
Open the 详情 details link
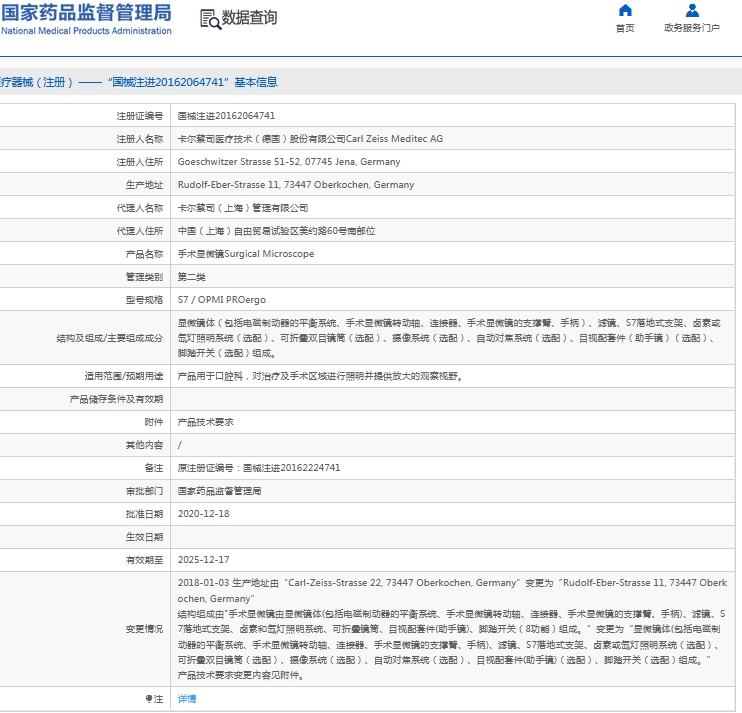[187, 699]
